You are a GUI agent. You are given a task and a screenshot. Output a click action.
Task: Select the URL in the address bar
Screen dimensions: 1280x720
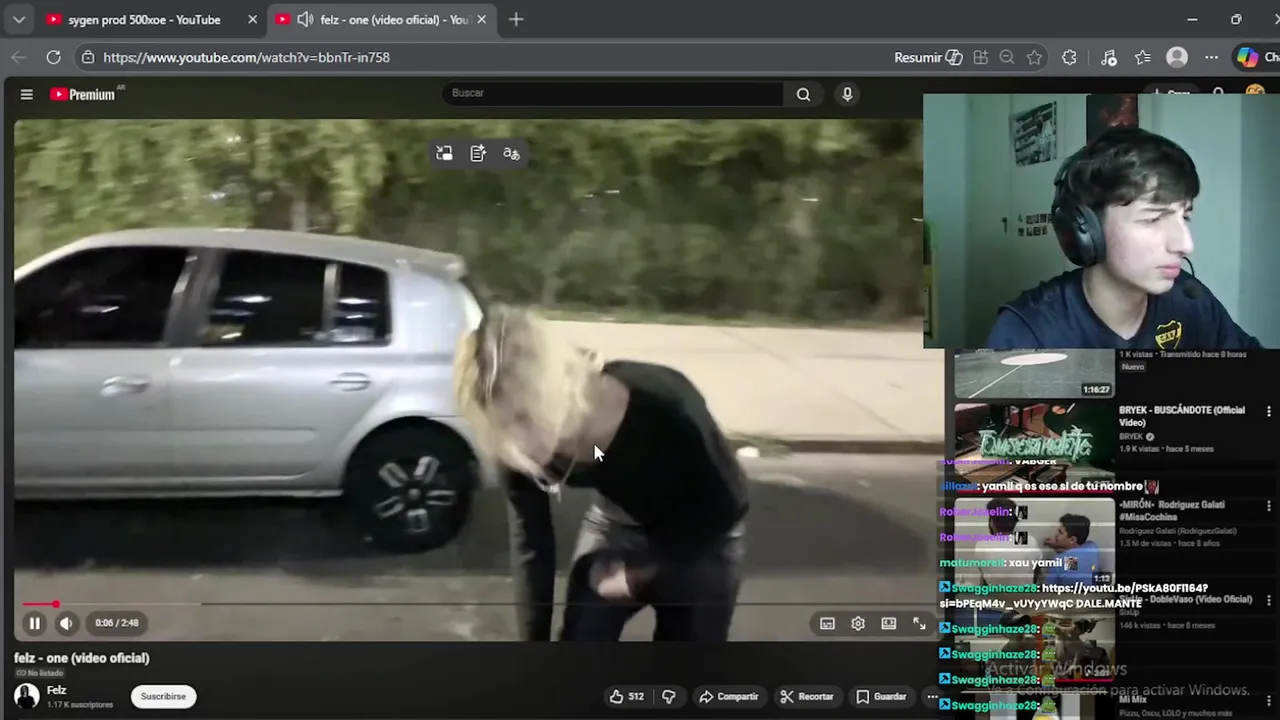(247, 58)
